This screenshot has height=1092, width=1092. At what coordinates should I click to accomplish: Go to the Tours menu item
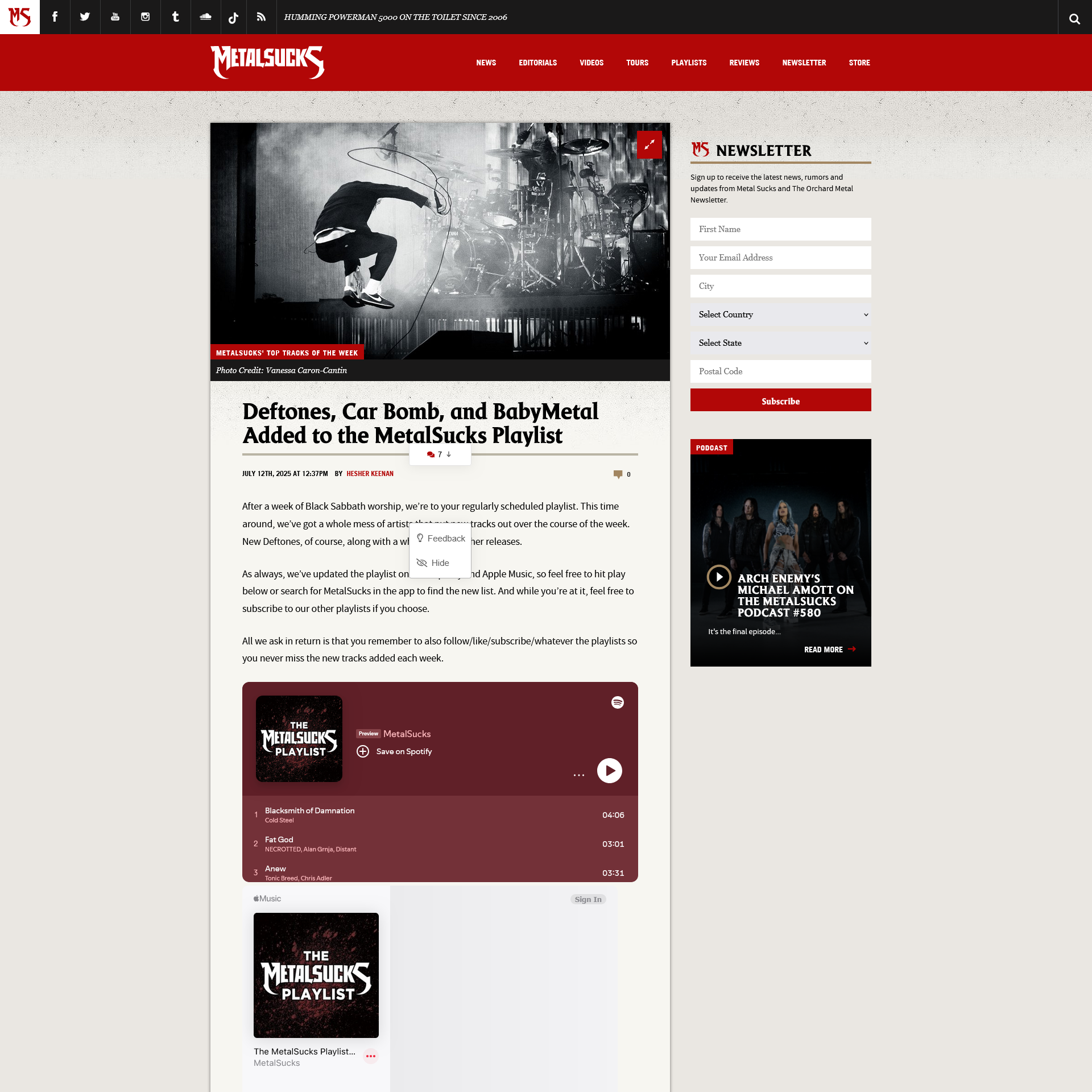click(637, 63)
